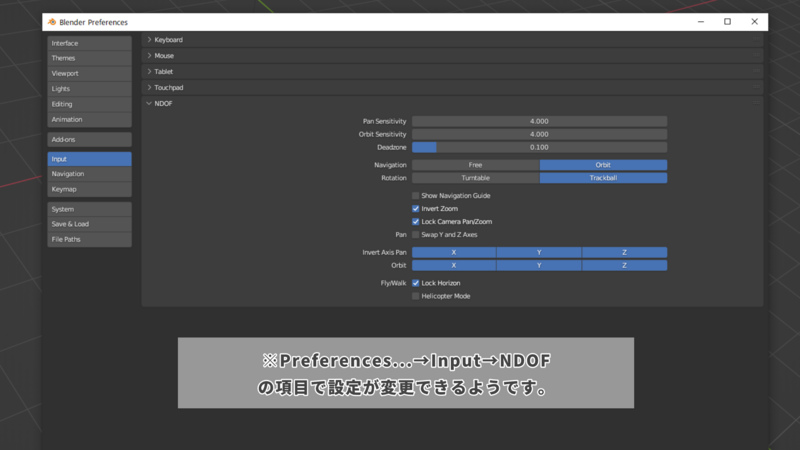Set Rotation to Trackball
The height and width of the screenshot is (450, 800).
tap(603, 178)
